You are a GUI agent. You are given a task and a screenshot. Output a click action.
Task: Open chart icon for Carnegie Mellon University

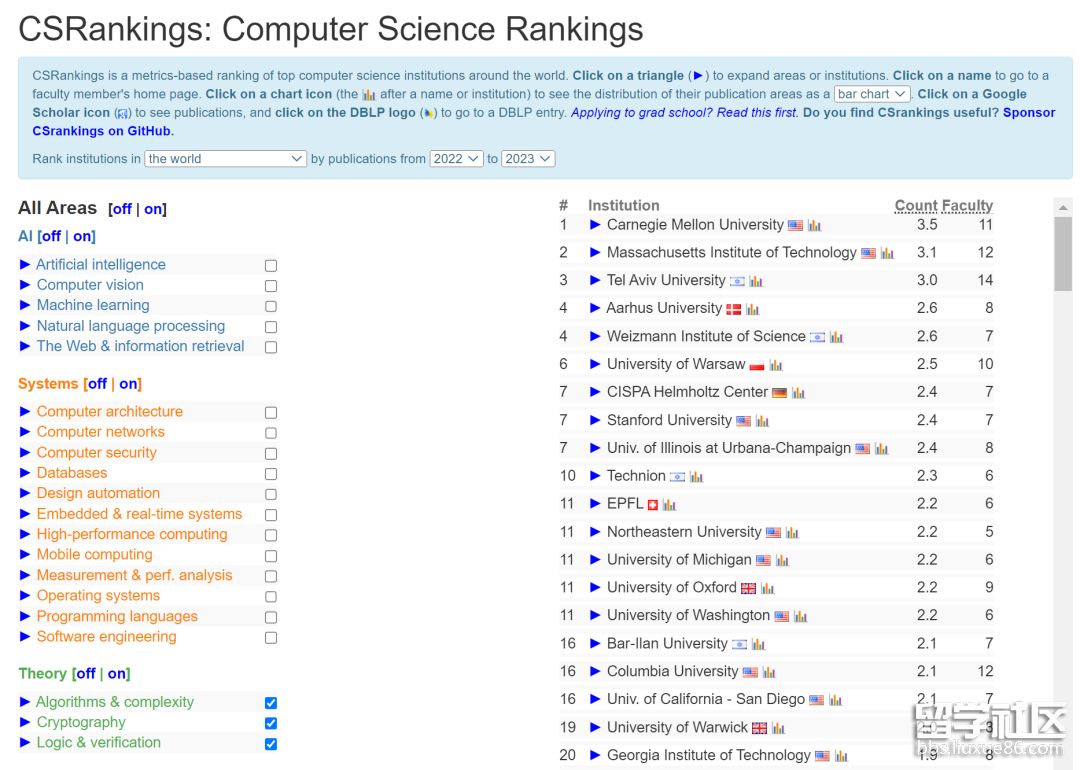pyautogui.click(x=815, y=226)
